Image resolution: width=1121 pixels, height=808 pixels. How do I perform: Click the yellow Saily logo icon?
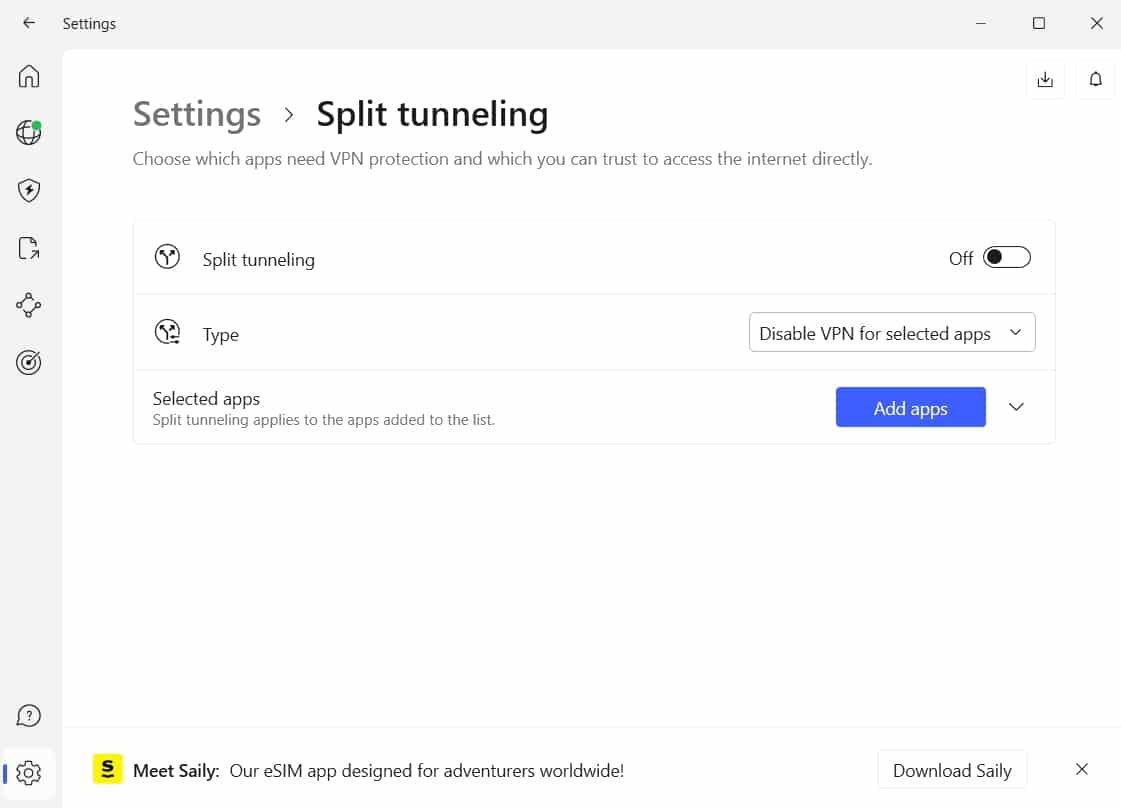pyautogui.click(x=107, y=769)
